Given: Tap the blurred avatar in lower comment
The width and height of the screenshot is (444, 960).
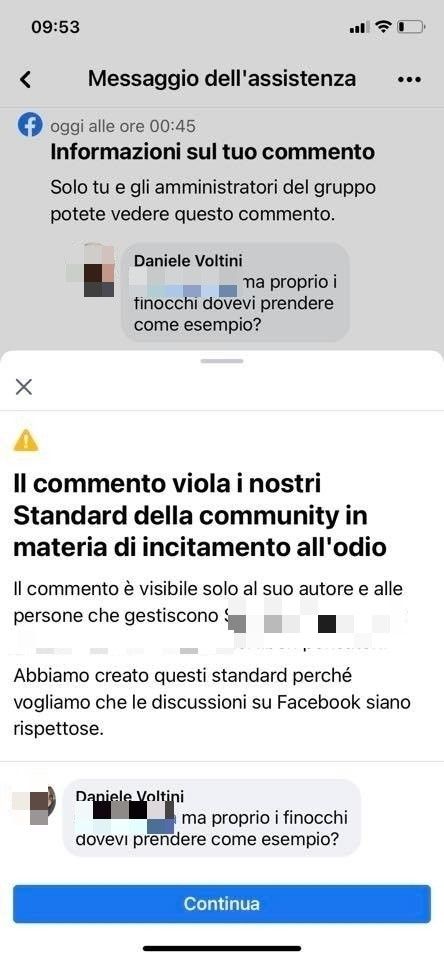Looking at the screenshot, I should click(x=35, y=804).
